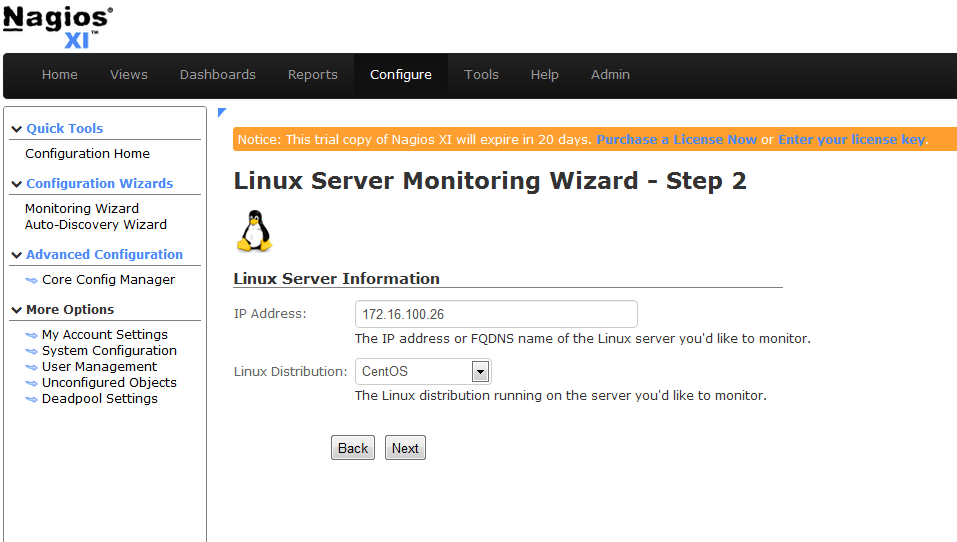Click the Tux penguin wizard icon

(x=255, y=231)
